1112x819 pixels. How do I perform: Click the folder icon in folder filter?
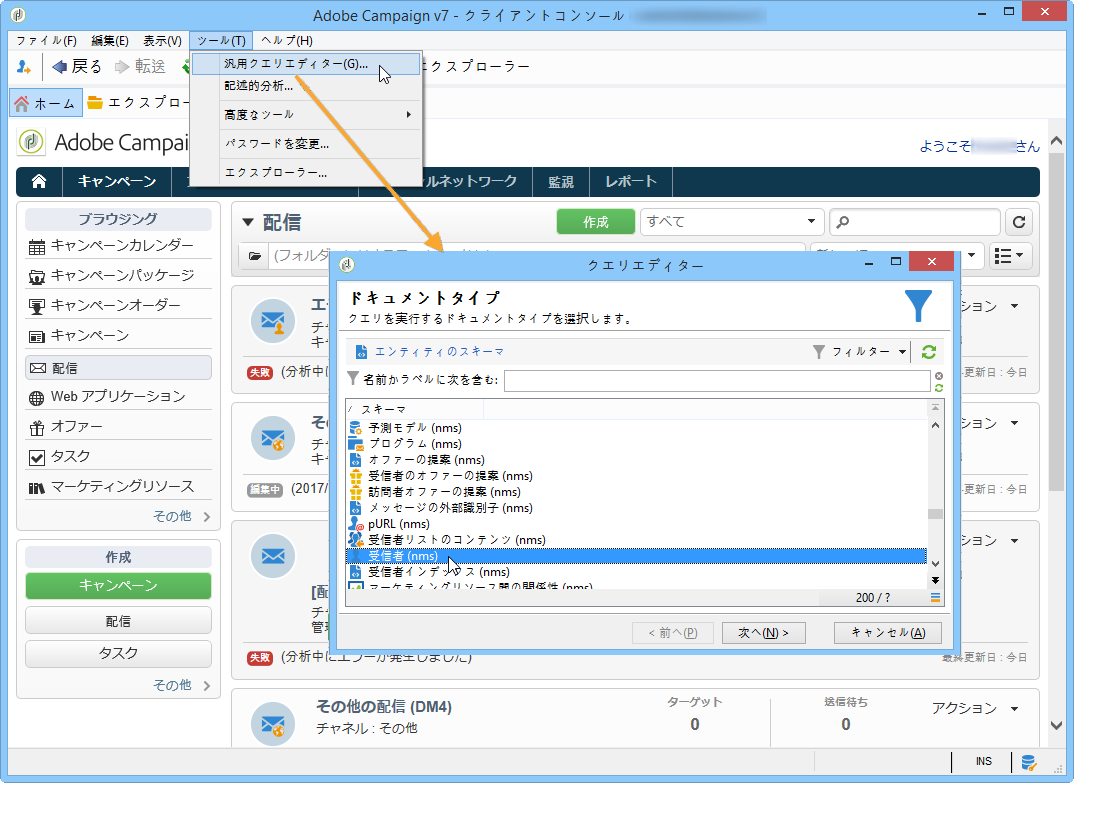[x=255, y=256]
